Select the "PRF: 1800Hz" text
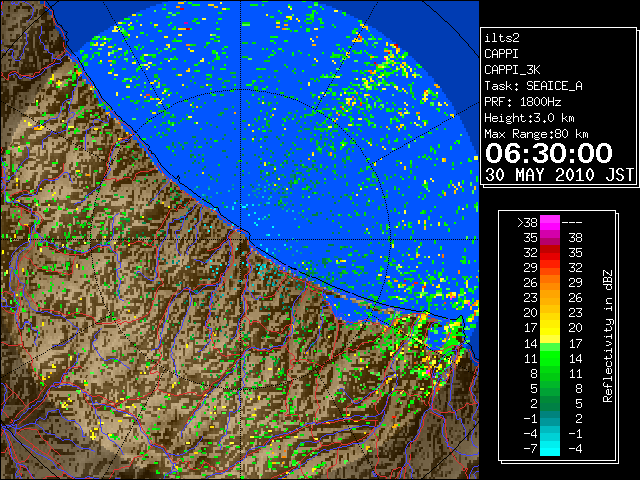Screen dimensions: 640x480 [522, 102]
